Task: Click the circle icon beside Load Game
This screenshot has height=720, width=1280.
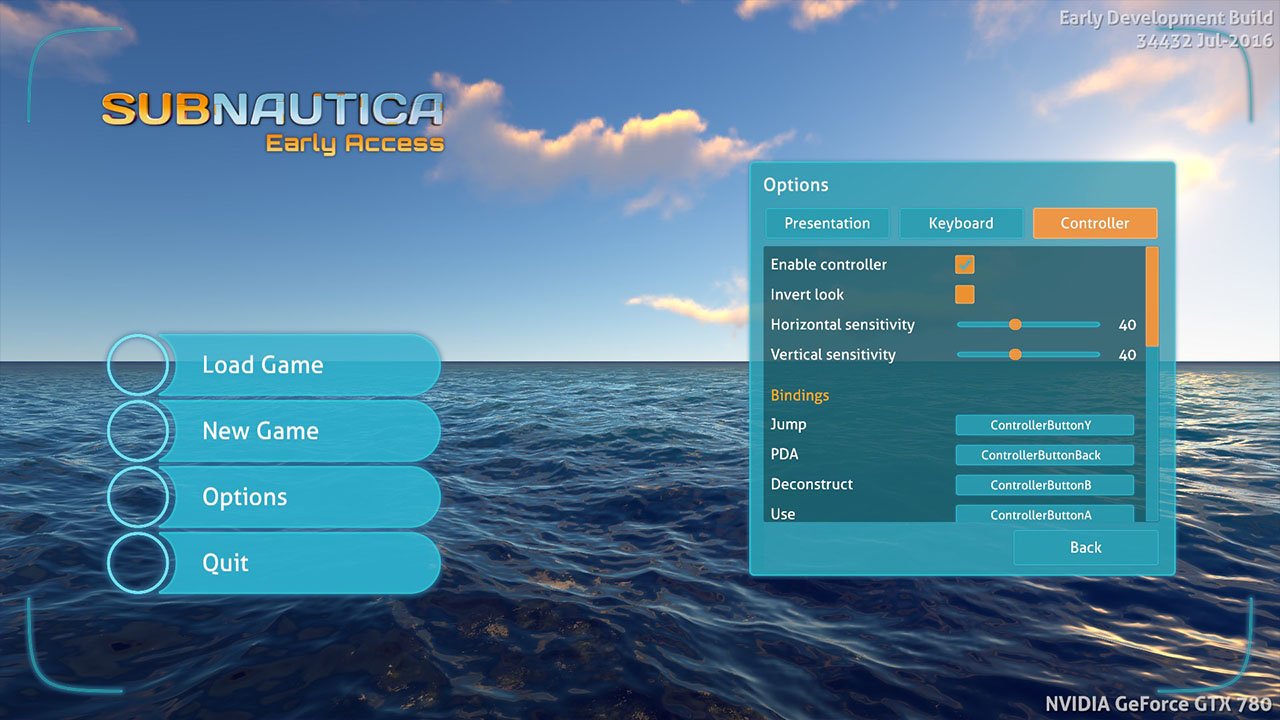Action: (137, 365)
